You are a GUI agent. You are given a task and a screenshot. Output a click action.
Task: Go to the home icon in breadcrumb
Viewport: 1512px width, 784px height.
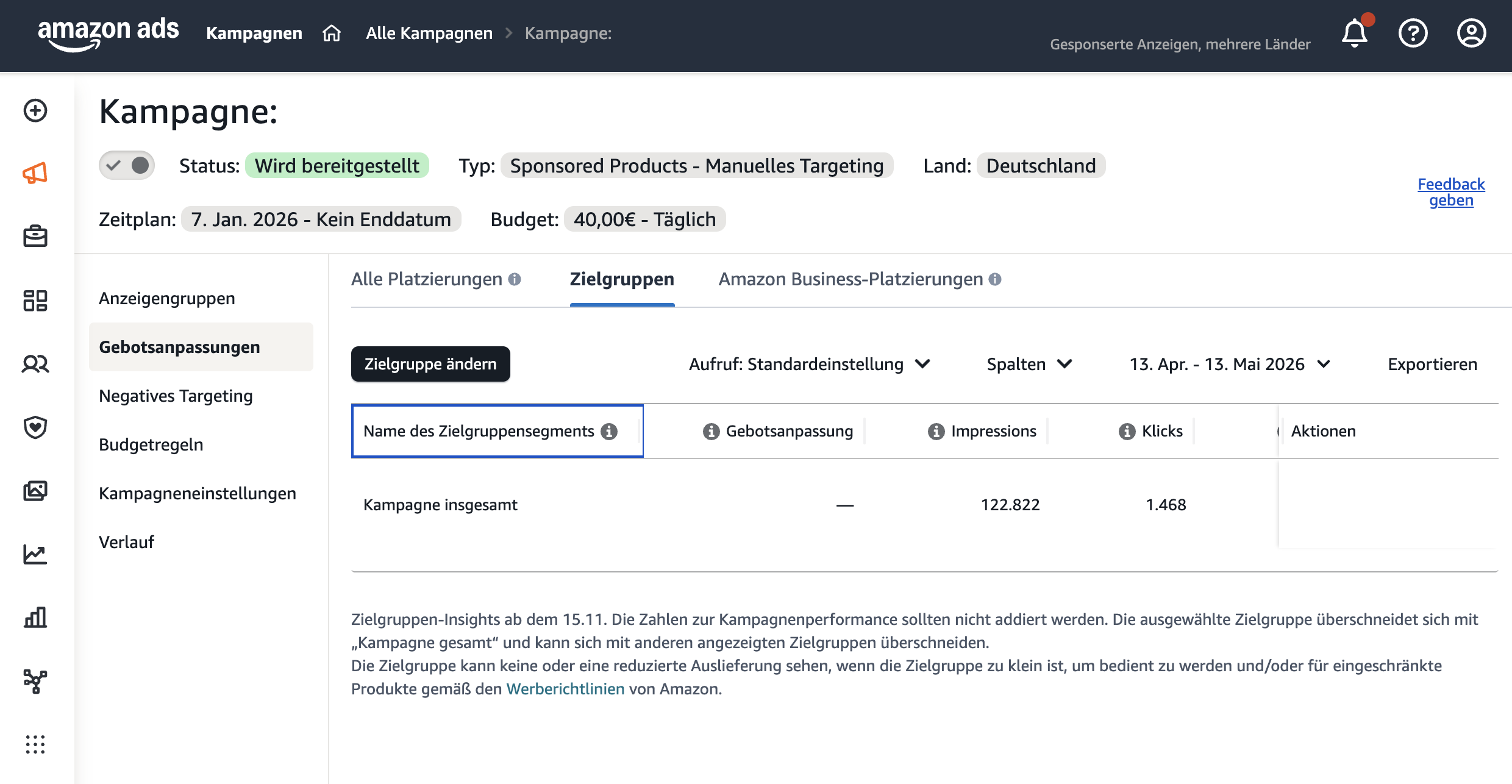click(332, 33)
